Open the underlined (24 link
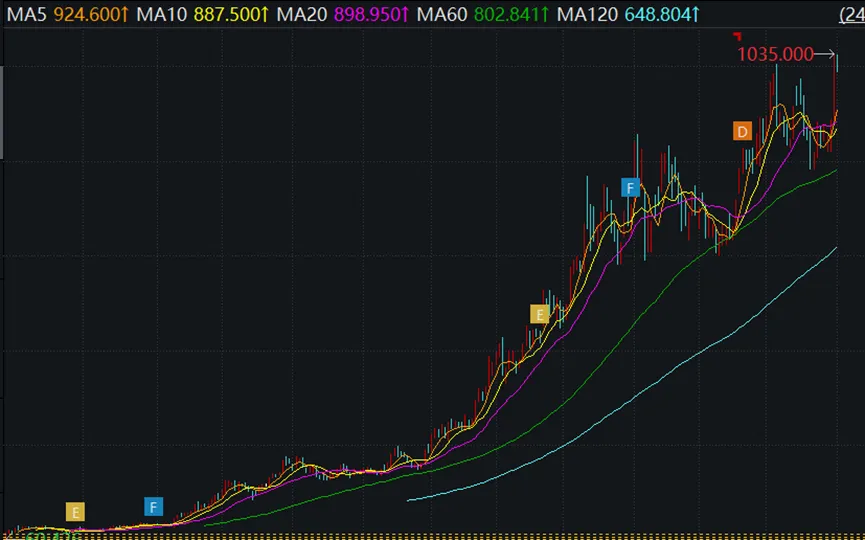This screenshot has width=865, height=540. [x=850, y=15]
